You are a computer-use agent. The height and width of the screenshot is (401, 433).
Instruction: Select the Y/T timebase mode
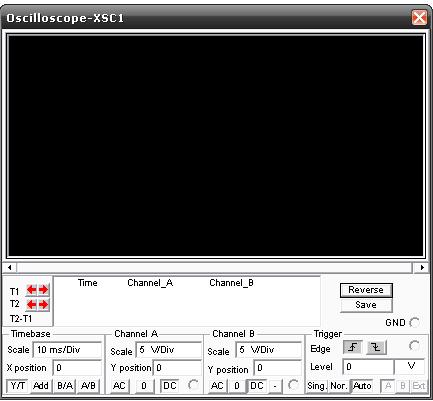pos(17,386)
